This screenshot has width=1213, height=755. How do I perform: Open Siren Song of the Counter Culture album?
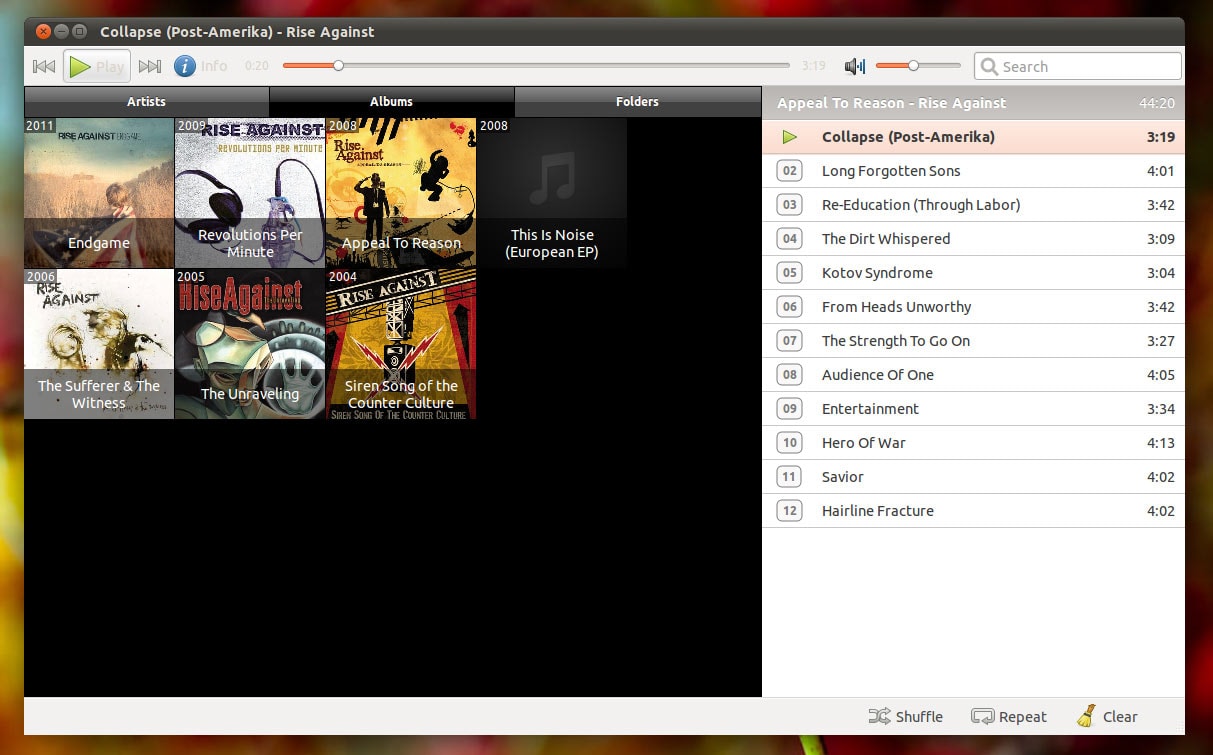pos(401,344)
